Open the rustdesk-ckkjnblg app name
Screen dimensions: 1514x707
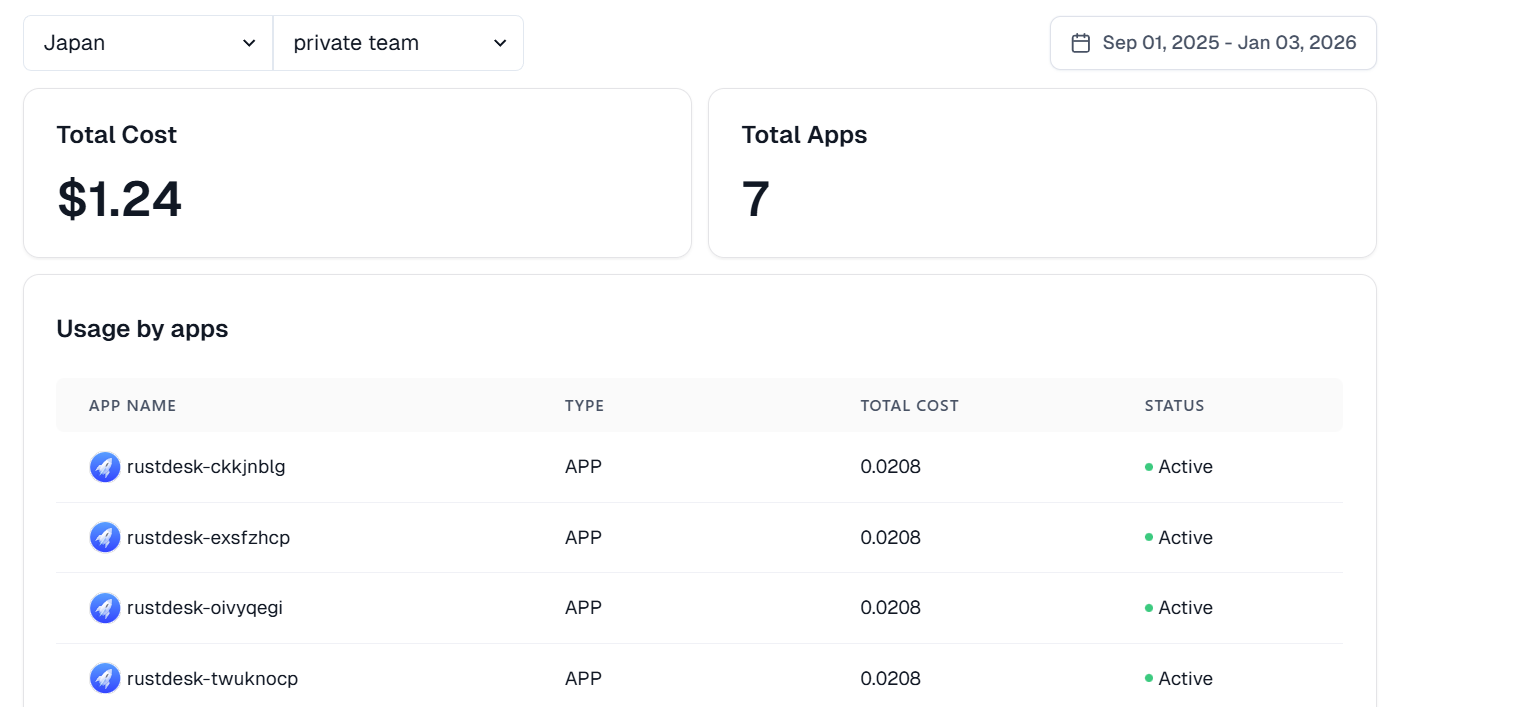click(206, 467)
